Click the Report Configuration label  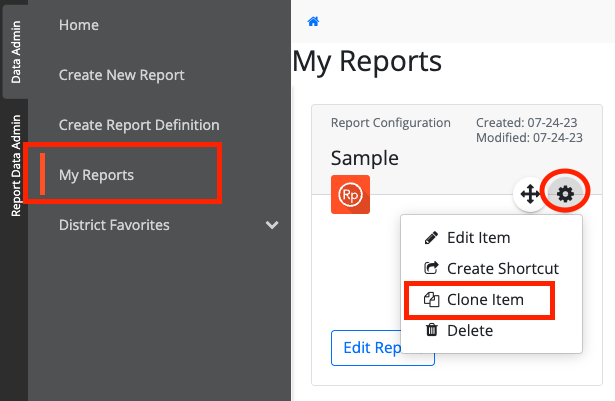(x=390, y=123)
